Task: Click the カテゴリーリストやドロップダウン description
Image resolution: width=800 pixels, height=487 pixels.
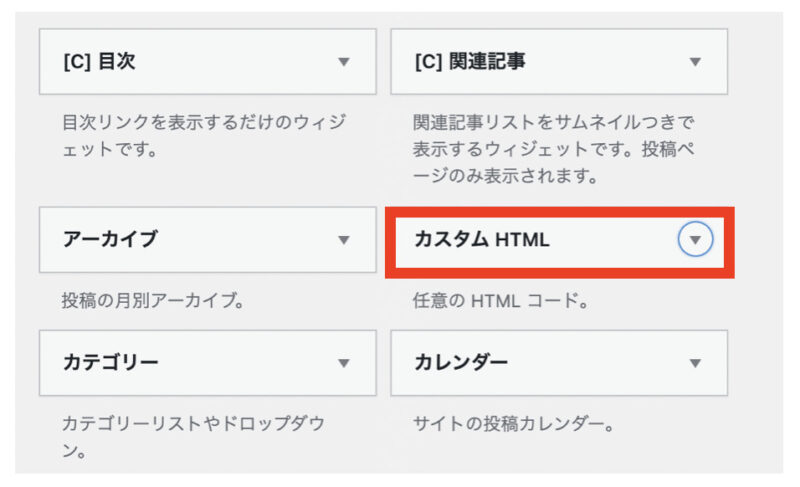Action: [x=193, y=437]
